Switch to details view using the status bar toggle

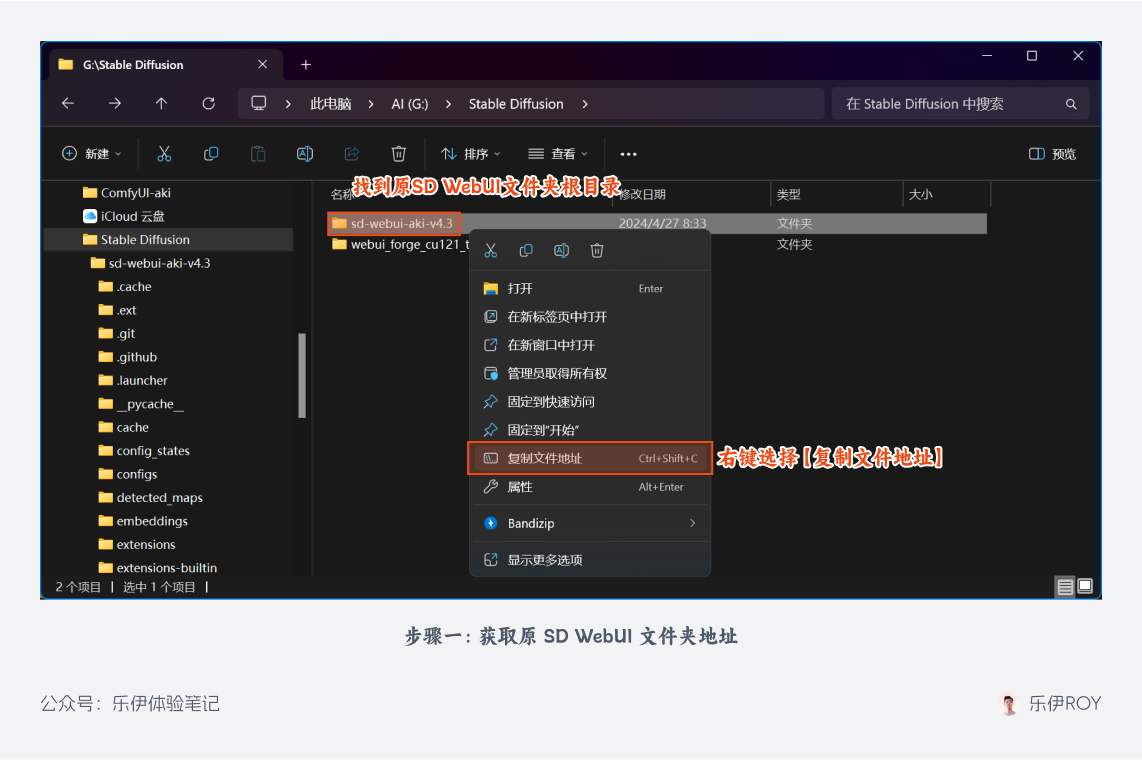point(1063,587)
